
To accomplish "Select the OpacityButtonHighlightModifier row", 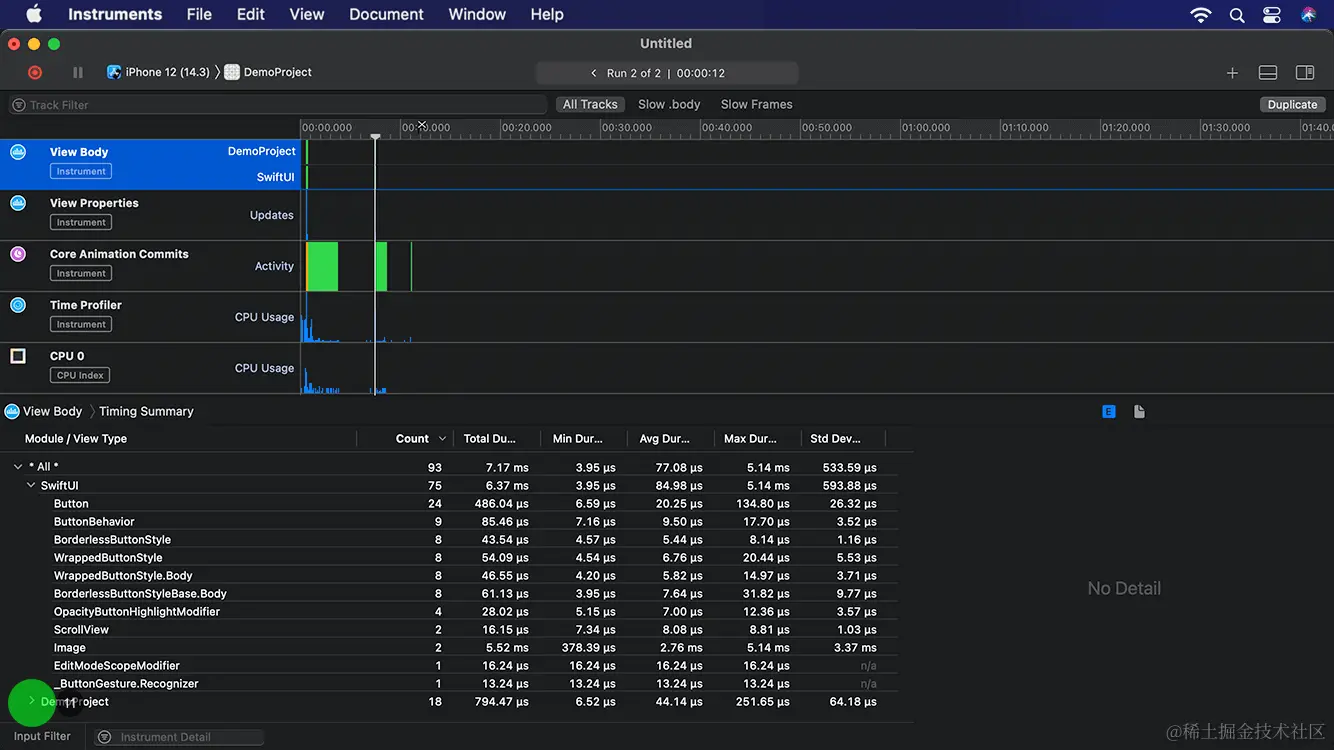I will point(449,612).
